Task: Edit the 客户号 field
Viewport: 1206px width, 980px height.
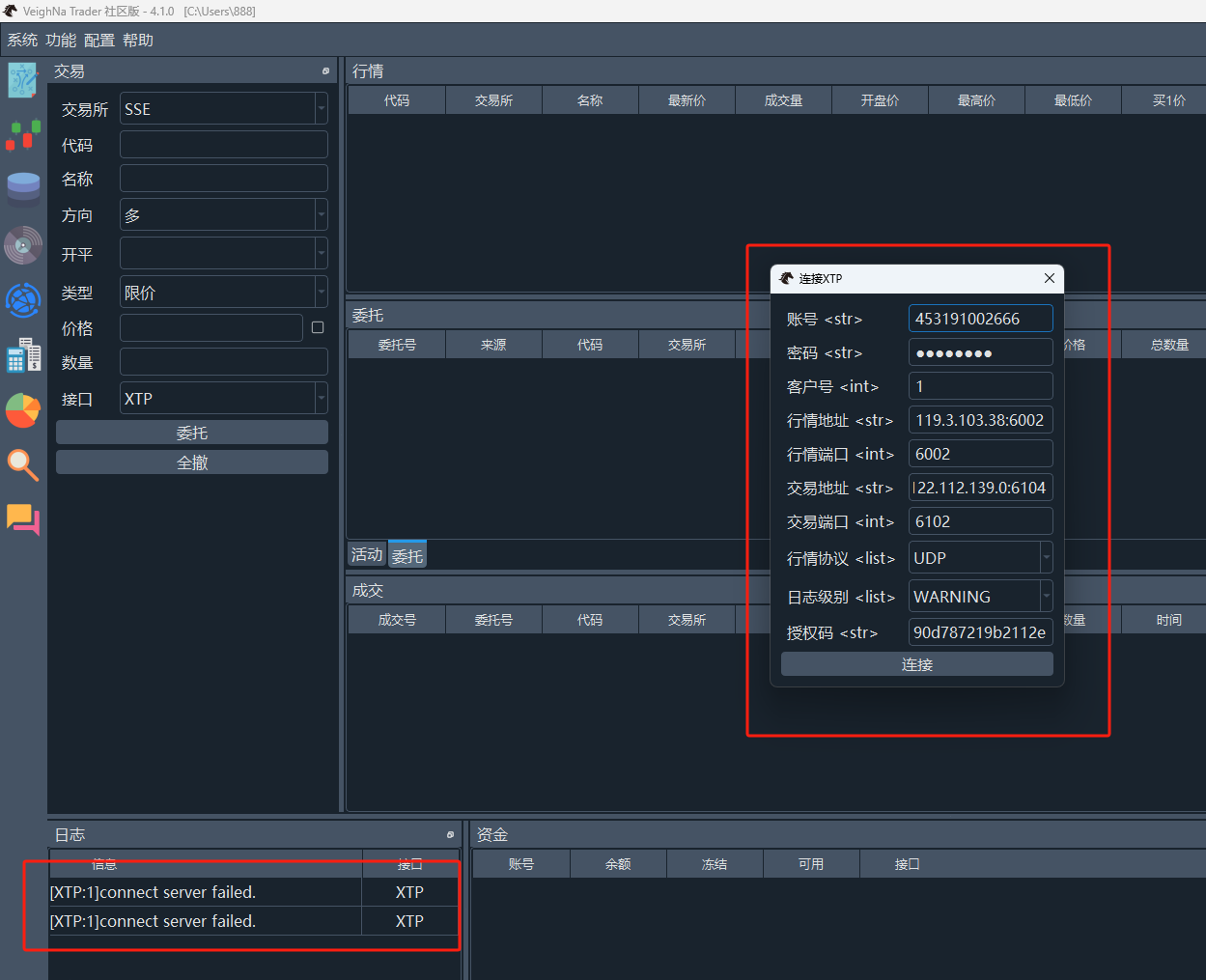Action: click(981, 386)
